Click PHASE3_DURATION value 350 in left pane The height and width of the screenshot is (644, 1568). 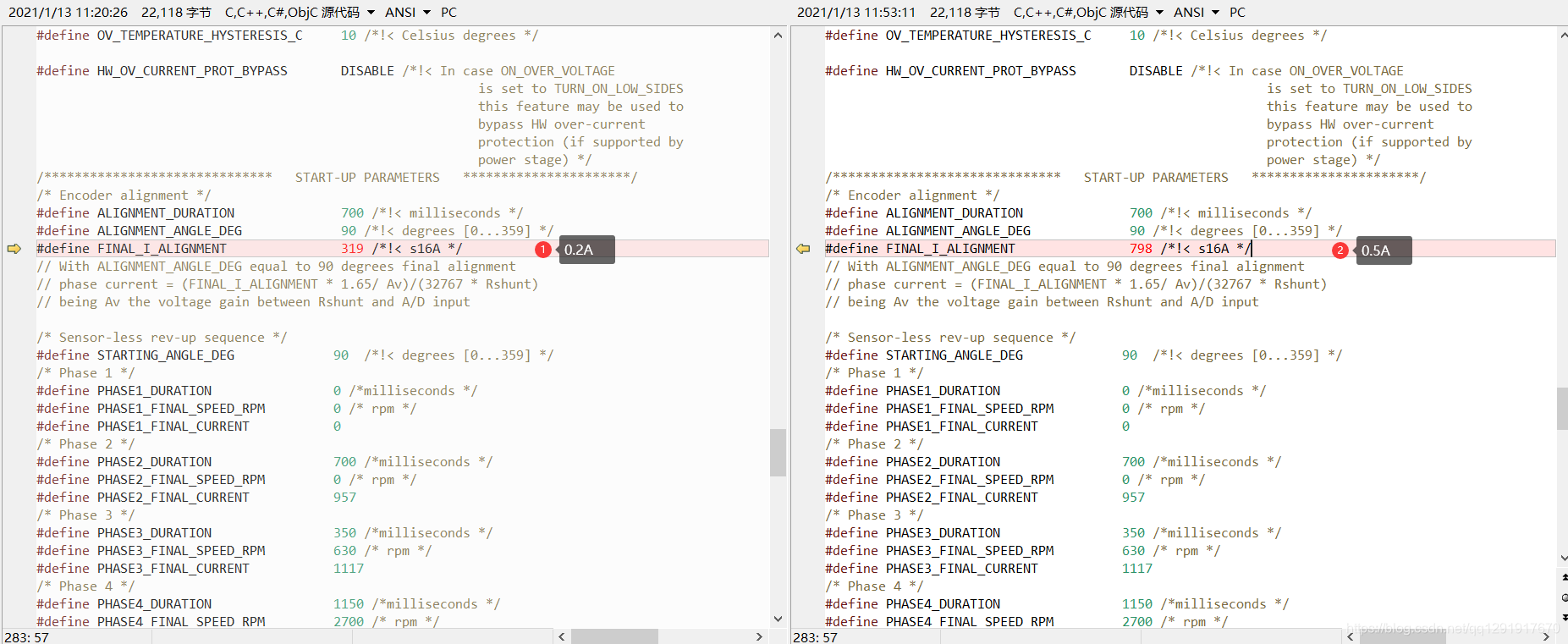(x=344, y=533)
